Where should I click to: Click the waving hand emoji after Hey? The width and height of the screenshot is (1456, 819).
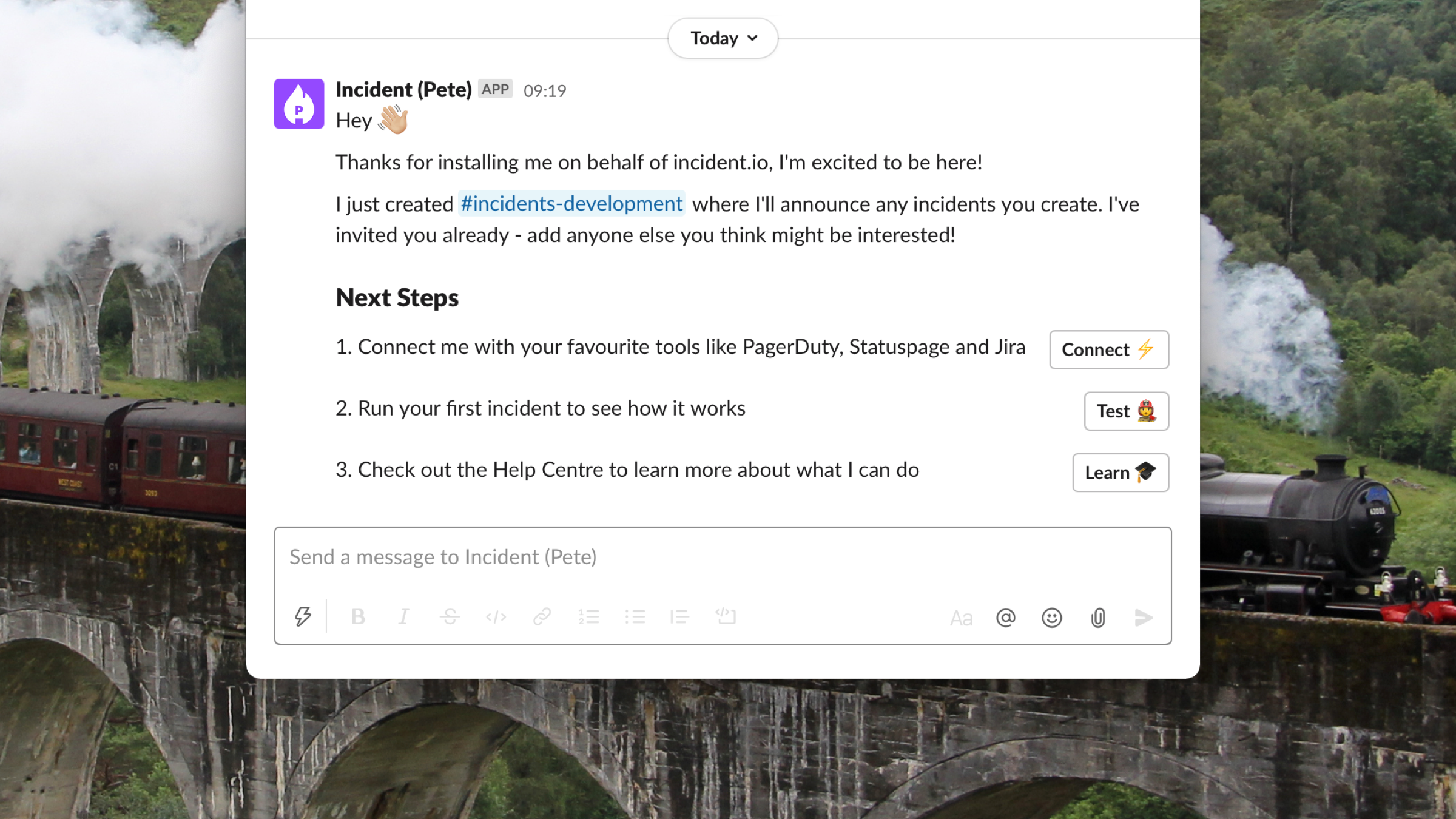tap(393, 120)
